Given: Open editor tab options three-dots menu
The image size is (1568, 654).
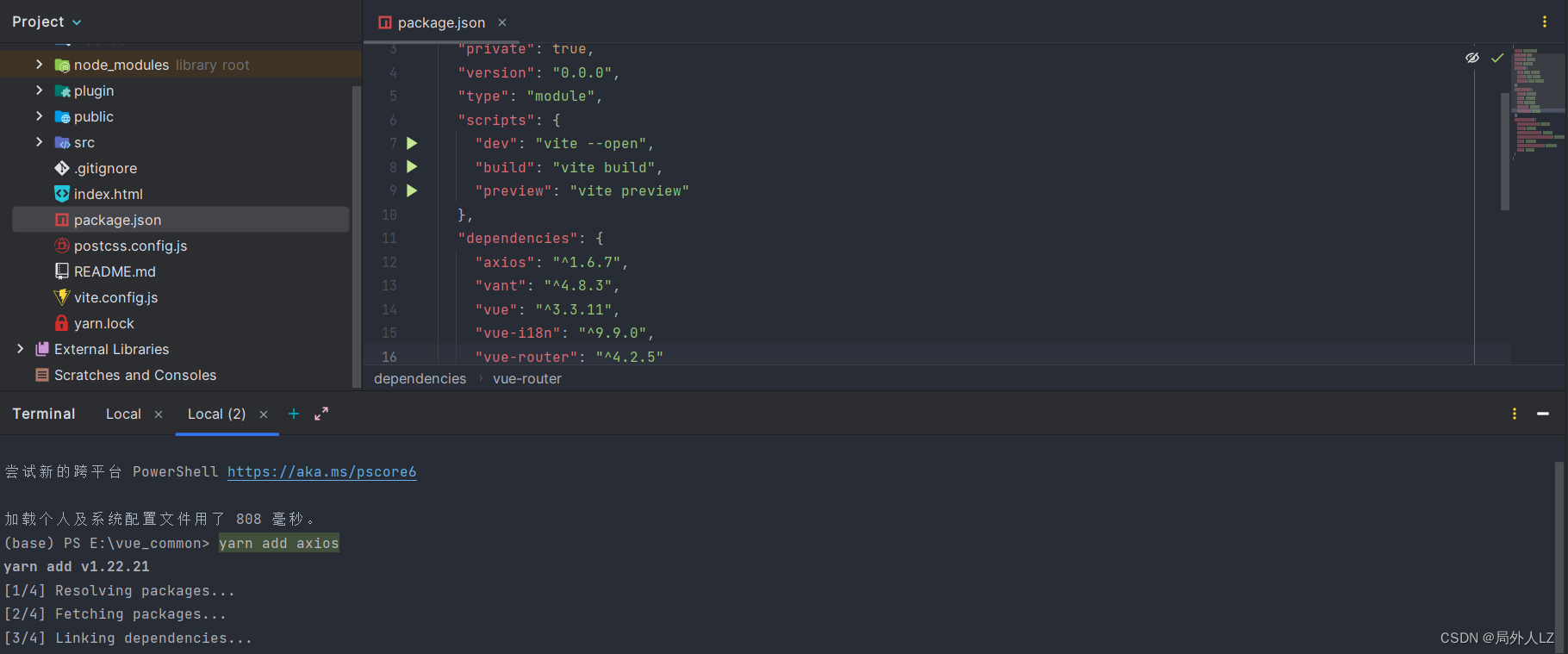Looking at the screenshot, I should coord(1544,22).
